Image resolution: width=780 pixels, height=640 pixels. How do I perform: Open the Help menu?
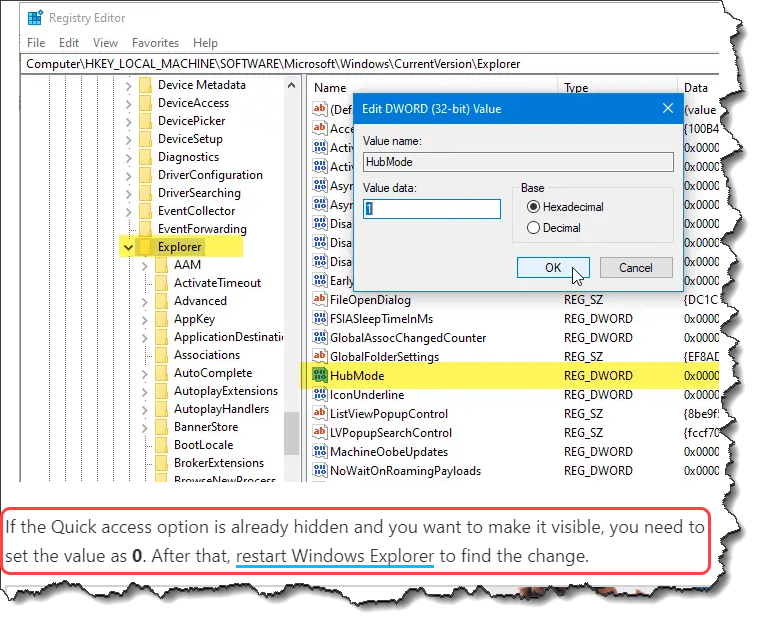(205, 43)
